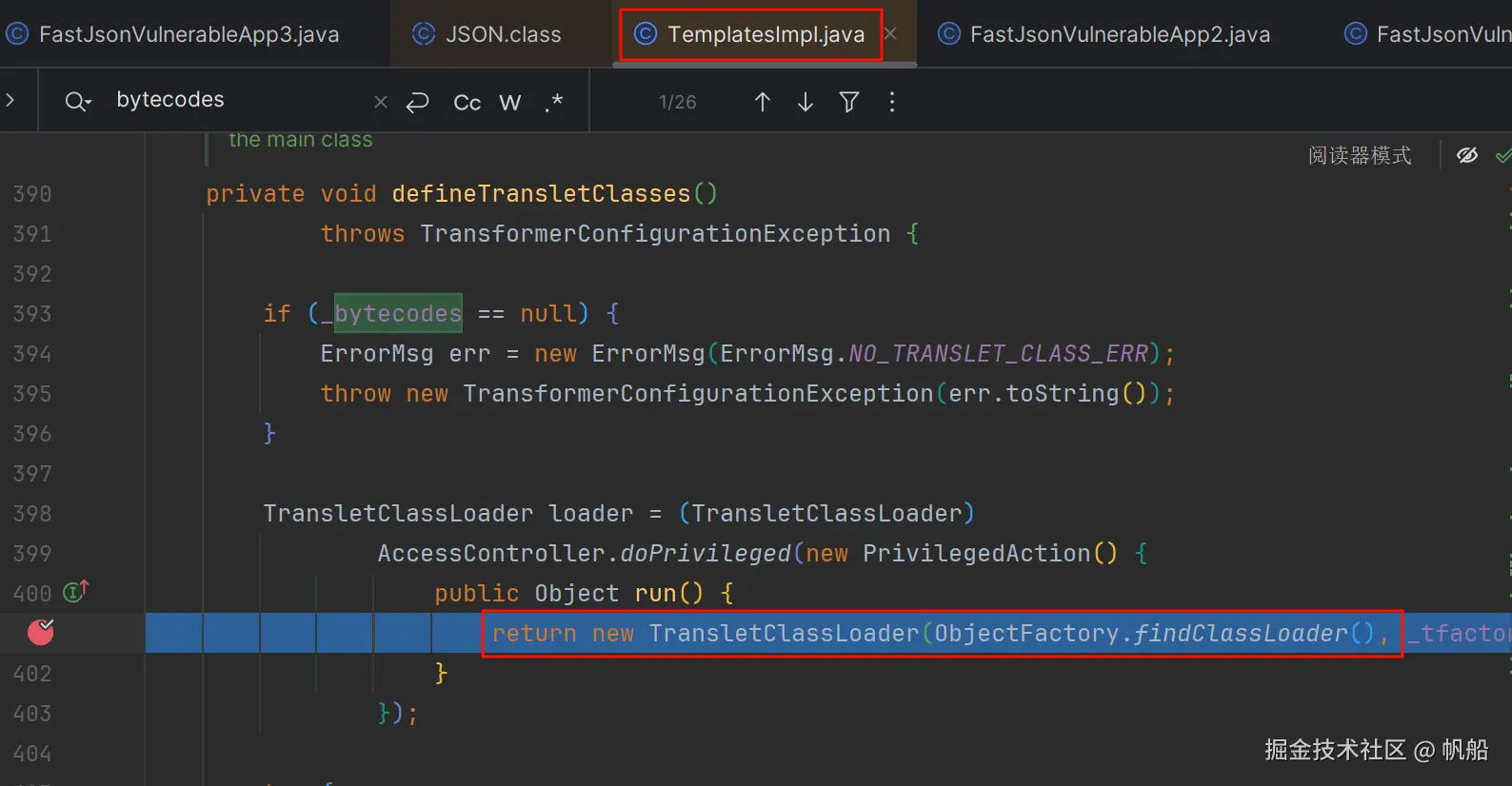Click line number 398 in the gutter
This screenshot has width=1512, height=786.
click(32, 514)
